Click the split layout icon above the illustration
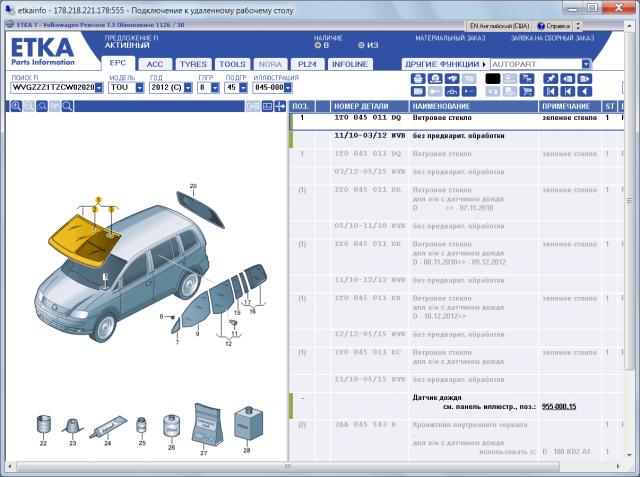Viewport: 640px width, 477px height. pyautogui.click(x=267, y=106)
